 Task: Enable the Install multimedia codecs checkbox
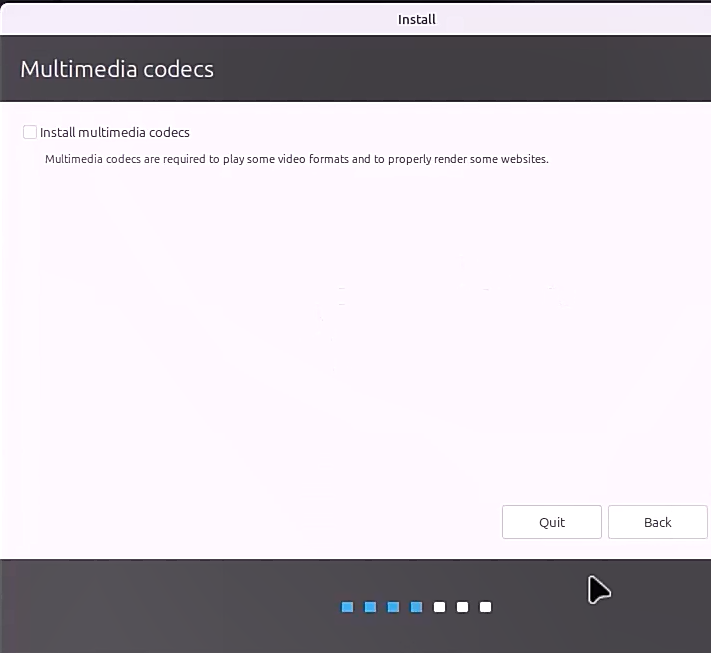[30, 132]
